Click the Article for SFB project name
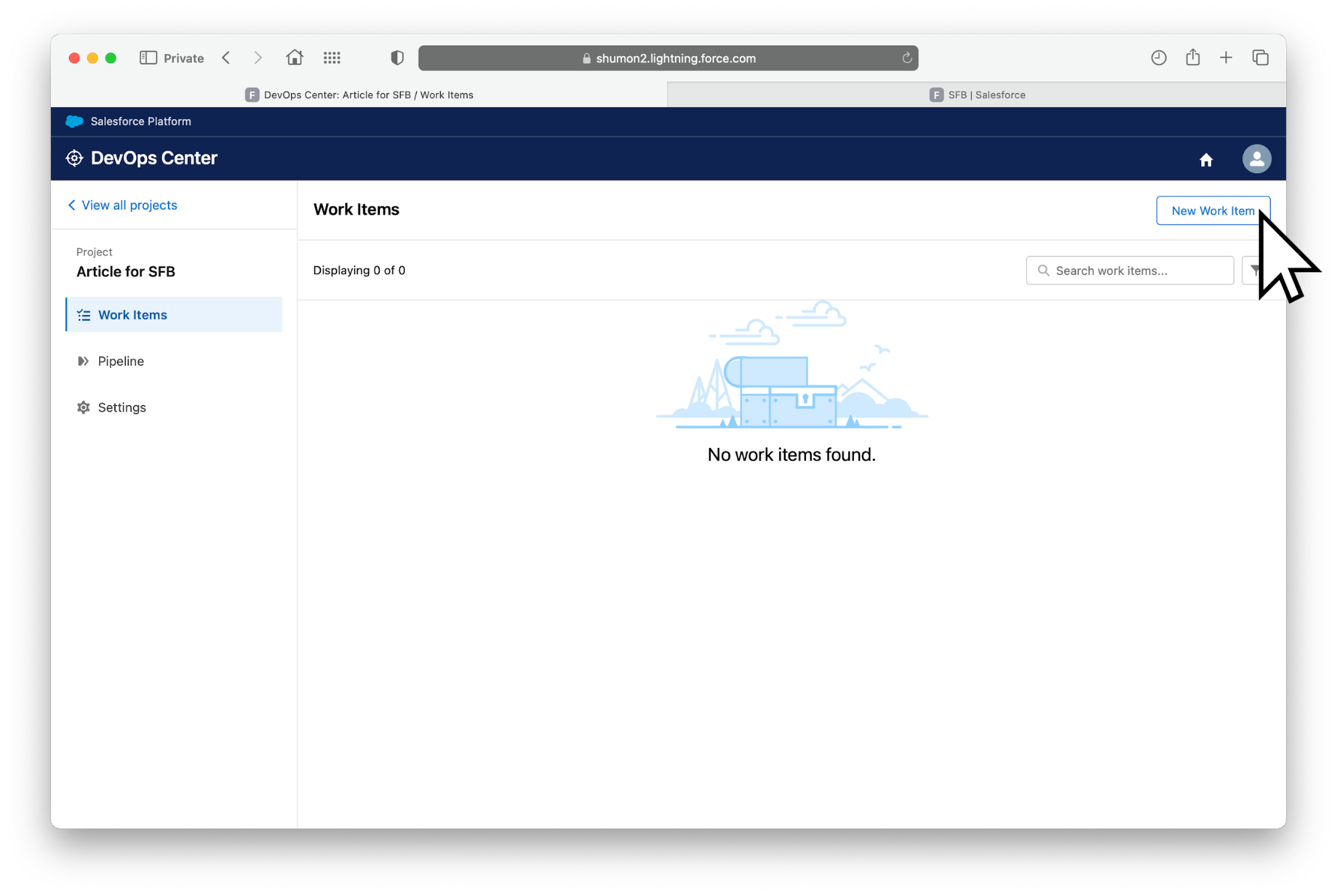Image resolution: width=1337 pixels, height=896 pixels. (126, 271)
